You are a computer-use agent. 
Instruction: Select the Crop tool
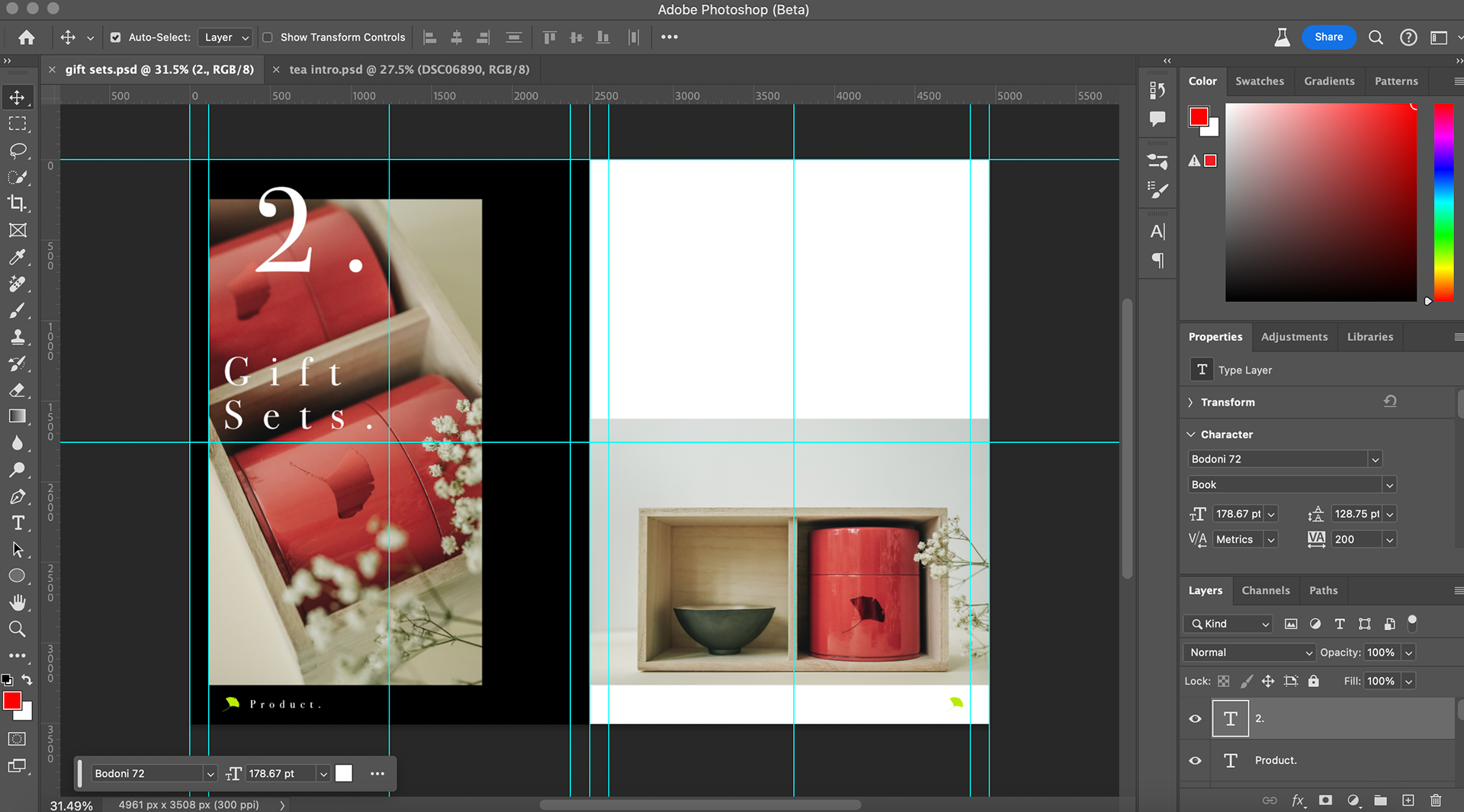point(18,204)
